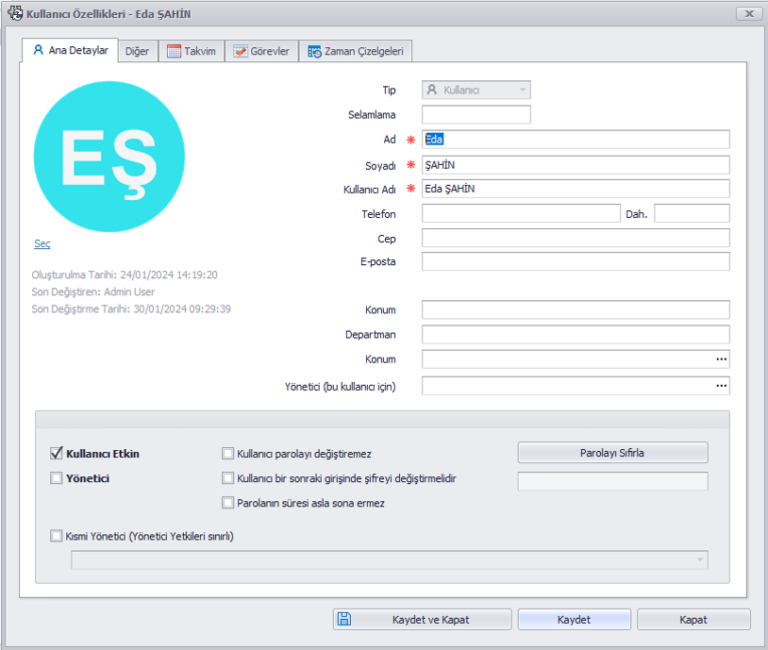Click the calendar icon on the Takvim tab
The height and width of the screenshot is (650, 768).
point(174,51)
